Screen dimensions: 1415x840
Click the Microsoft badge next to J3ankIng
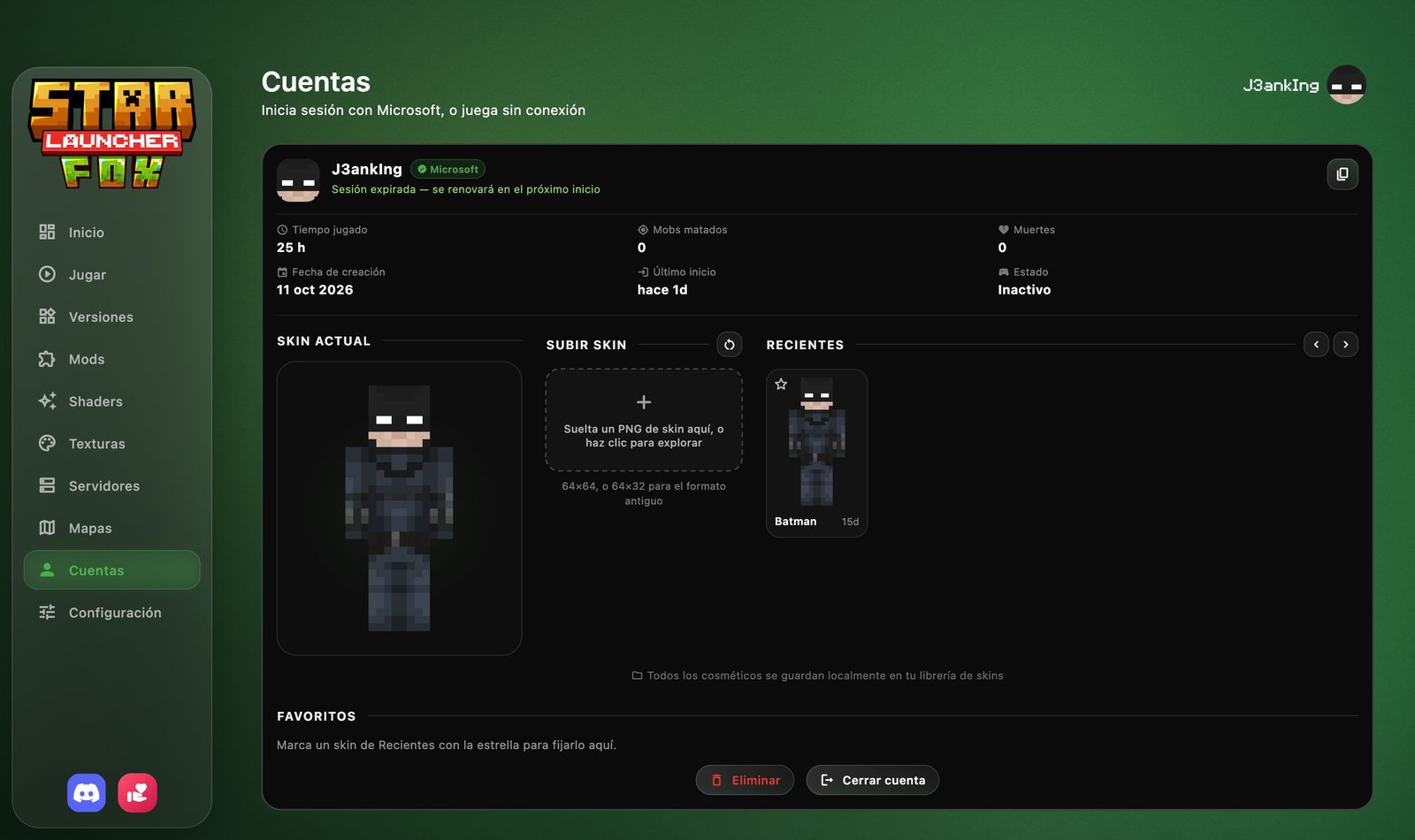[x=447, y=169]
